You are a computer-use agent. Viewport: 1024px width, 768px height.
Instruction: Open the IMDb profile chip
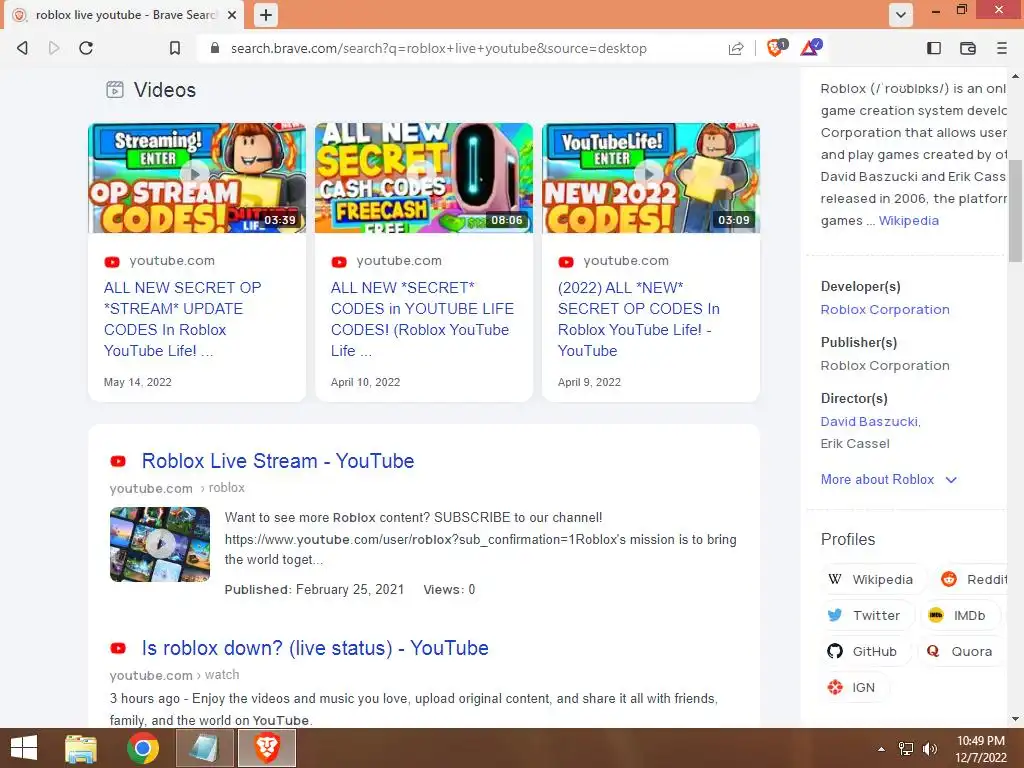click(961, 615)
